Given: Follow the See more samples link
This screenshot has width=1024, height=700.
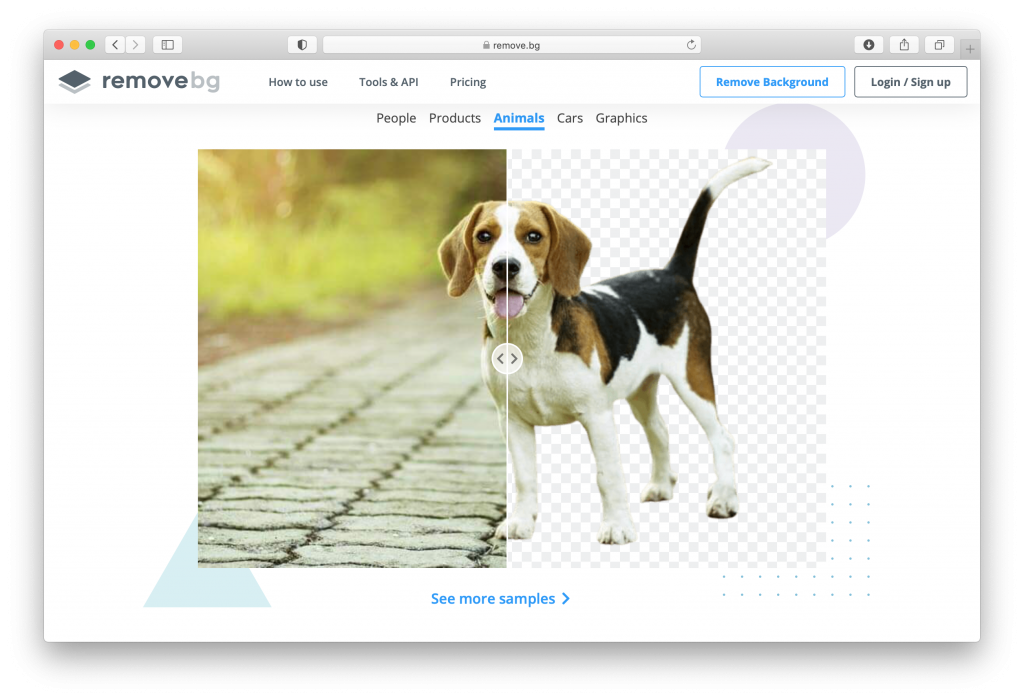Looking at the screenshot, I should click(500, 599).
